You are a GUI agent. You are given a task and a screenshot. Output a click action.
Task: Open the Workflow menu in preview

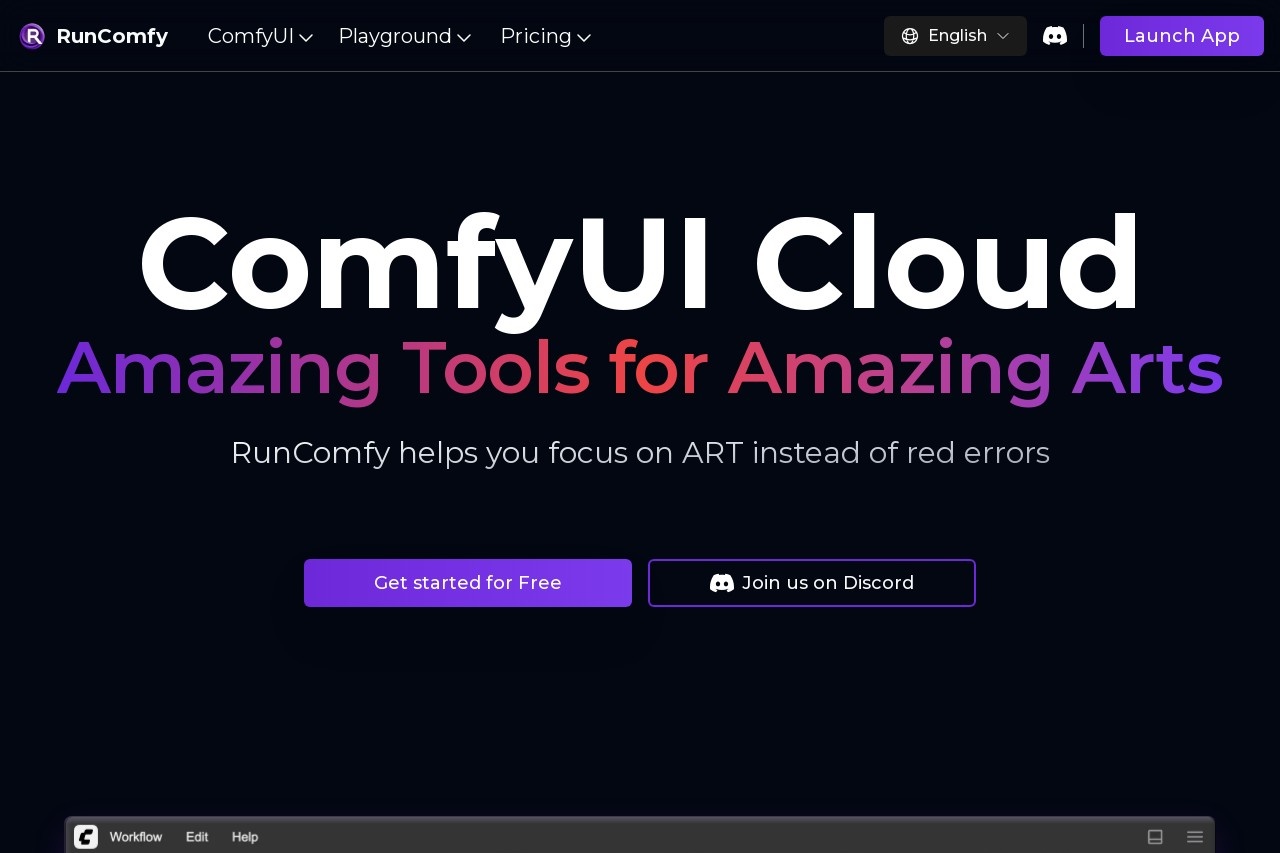[x=136, y=837]
